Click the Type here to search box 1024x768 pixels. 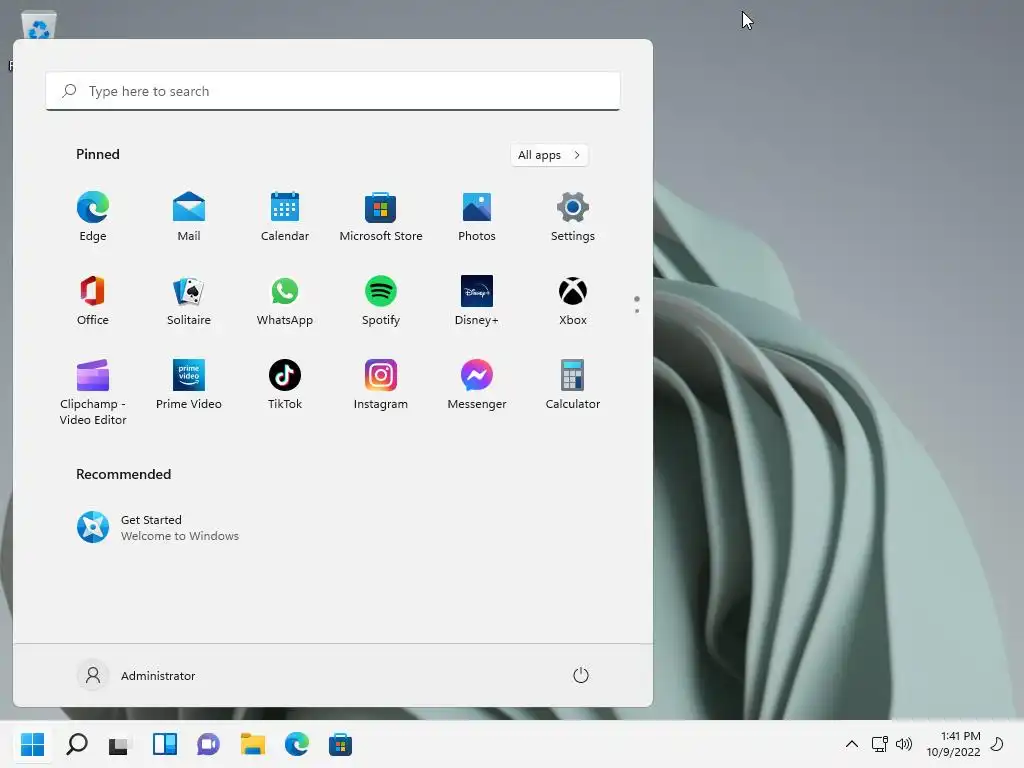coord(333,91)
